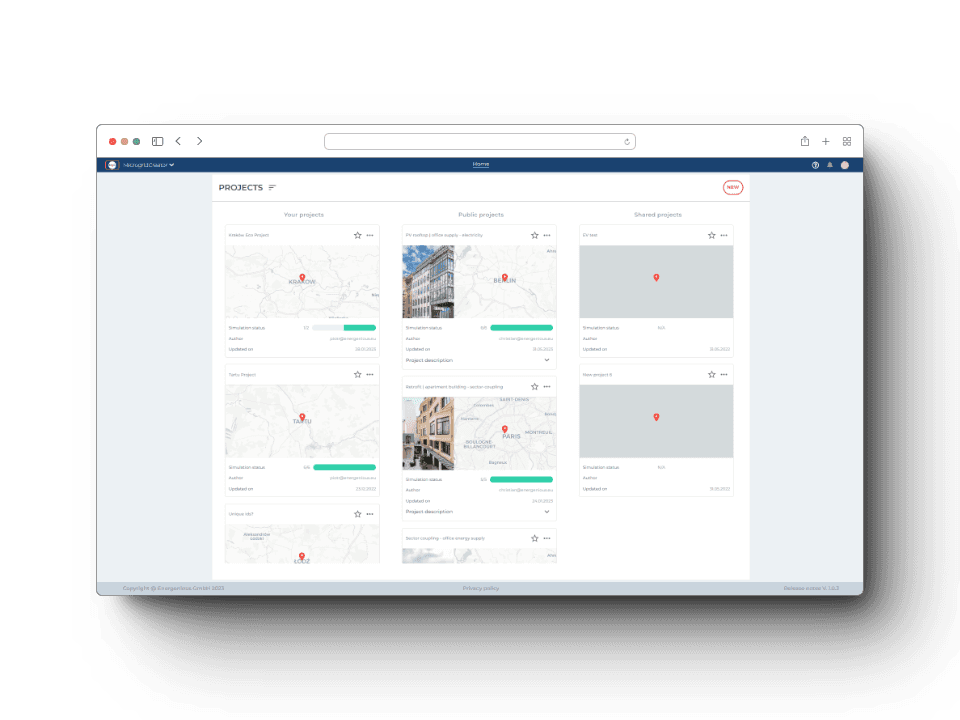The image size is (960, 720).
Task: Toggle the browser sidebar panel
Action: coord(157,142)
